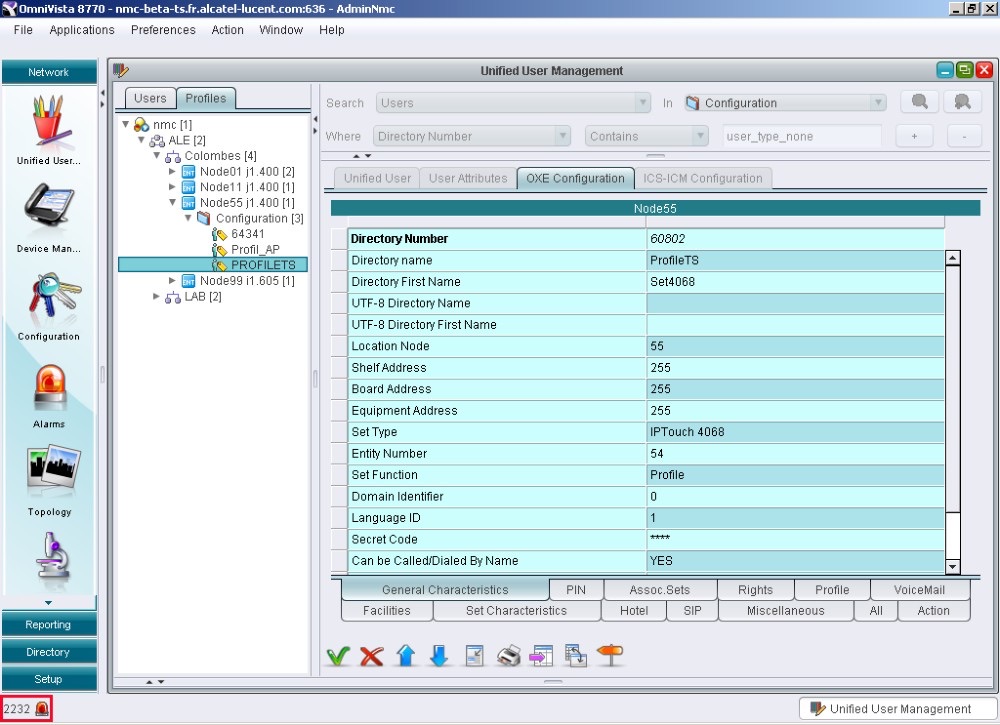Viewport: 1000px width, 725px height.
Task: Expand the LAB [2] tree node
Action: coord(156,297)
